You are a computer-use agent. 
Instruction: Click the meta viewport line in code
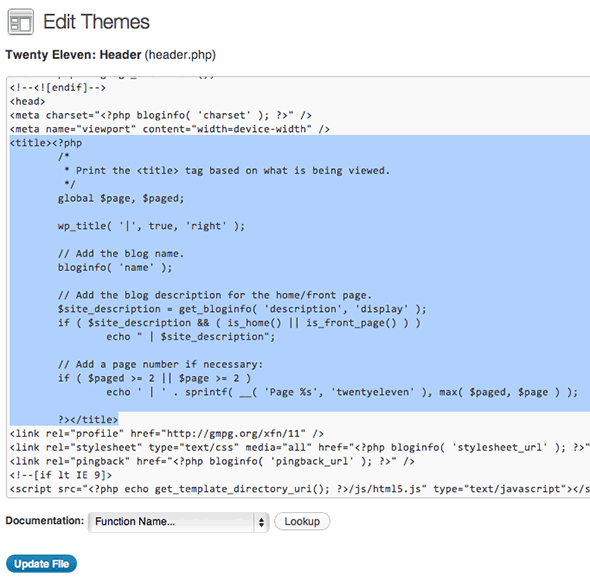(x=170, y=129)
